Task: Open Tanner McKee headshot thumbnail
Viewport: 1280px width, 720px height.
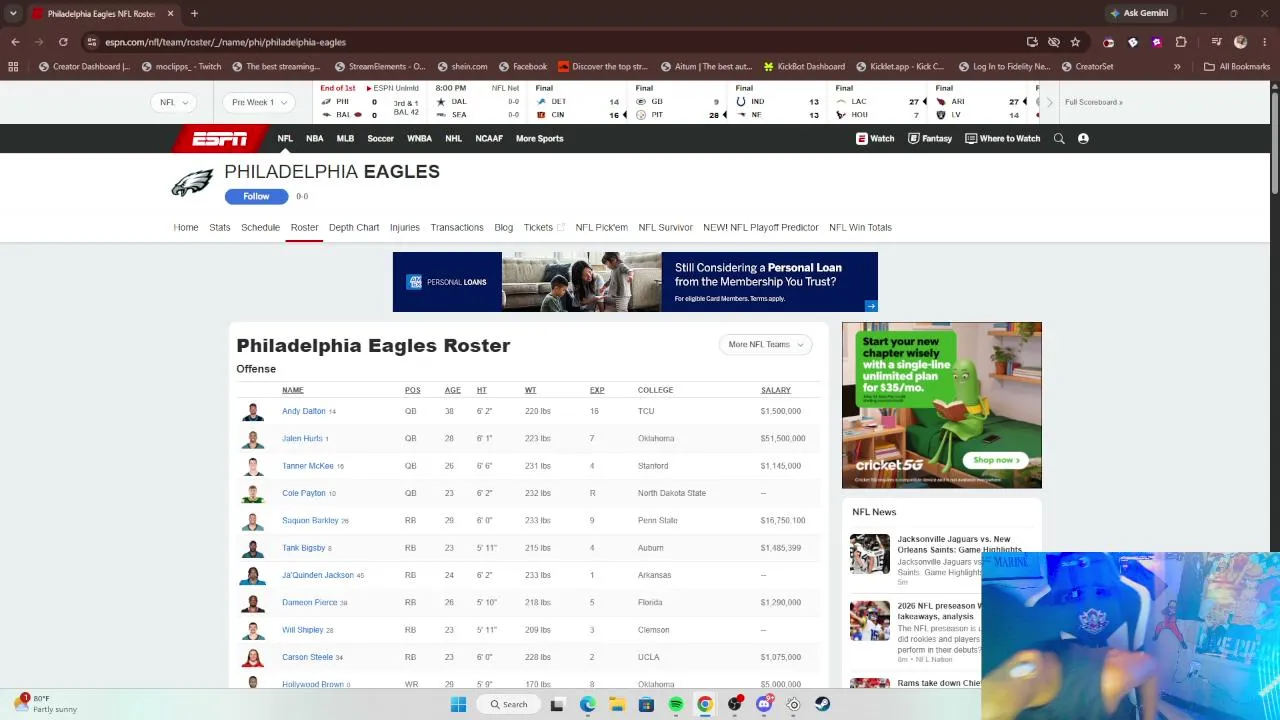Action: click(x=253, y=466)
